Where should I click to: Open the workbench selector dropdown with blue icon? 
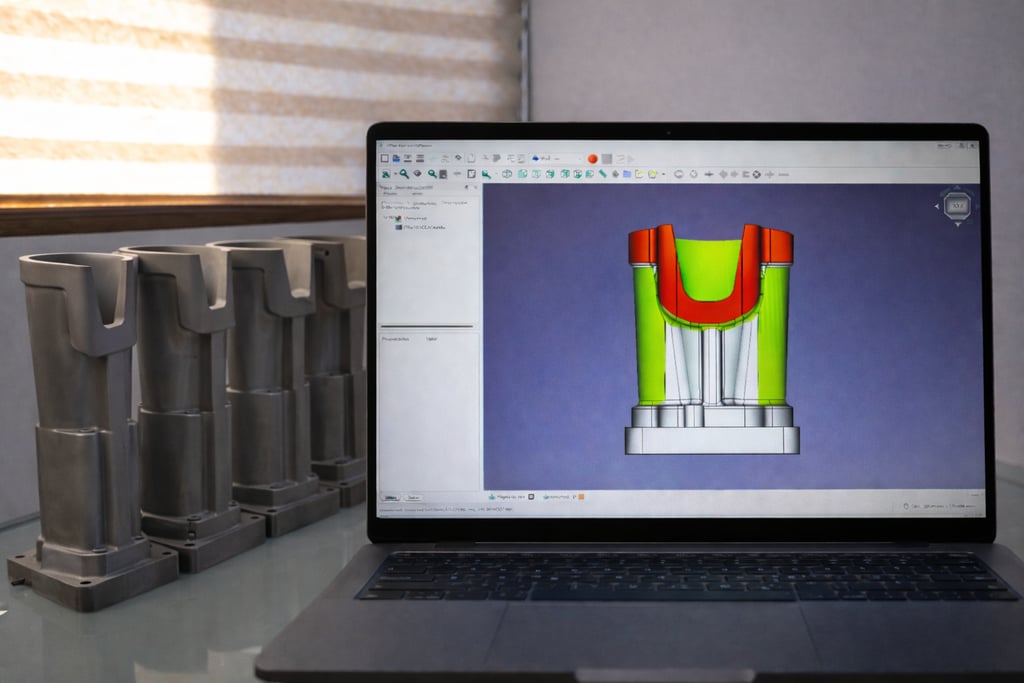pyautogui.click(x=556, y=159)
